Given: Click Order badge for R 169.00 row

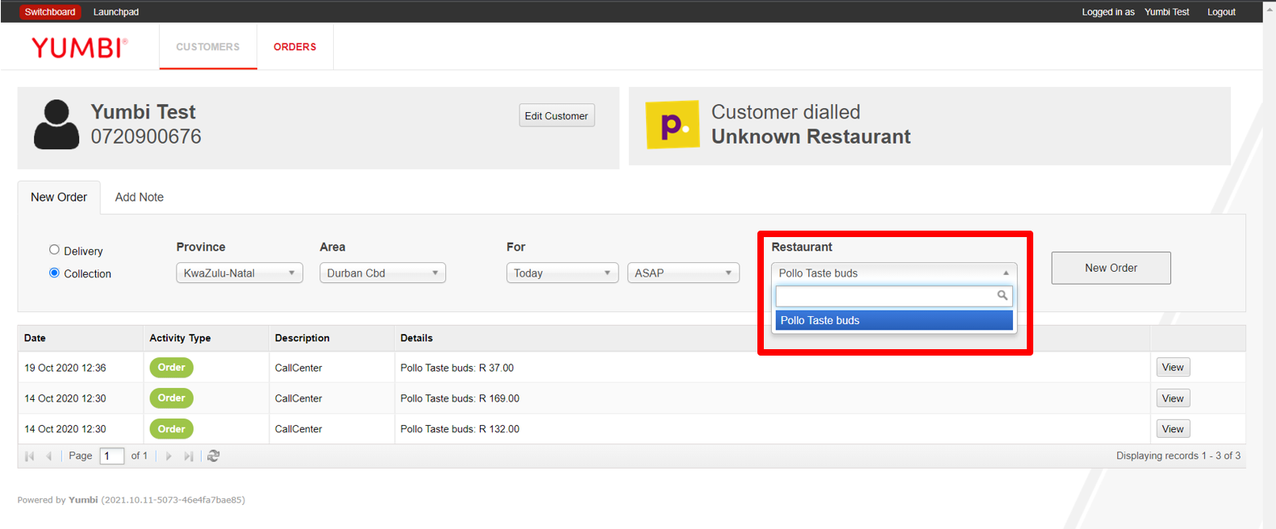Looking at the screenshot, I should (171, 398).
